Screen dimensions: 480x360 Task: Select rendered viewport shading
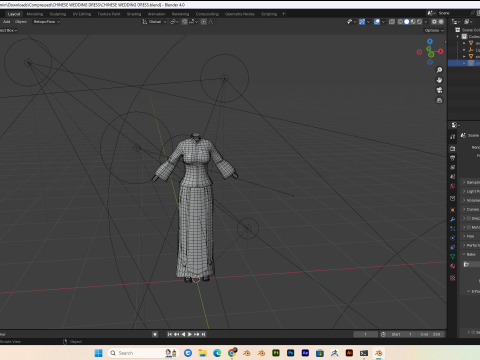tap(419, 22)
